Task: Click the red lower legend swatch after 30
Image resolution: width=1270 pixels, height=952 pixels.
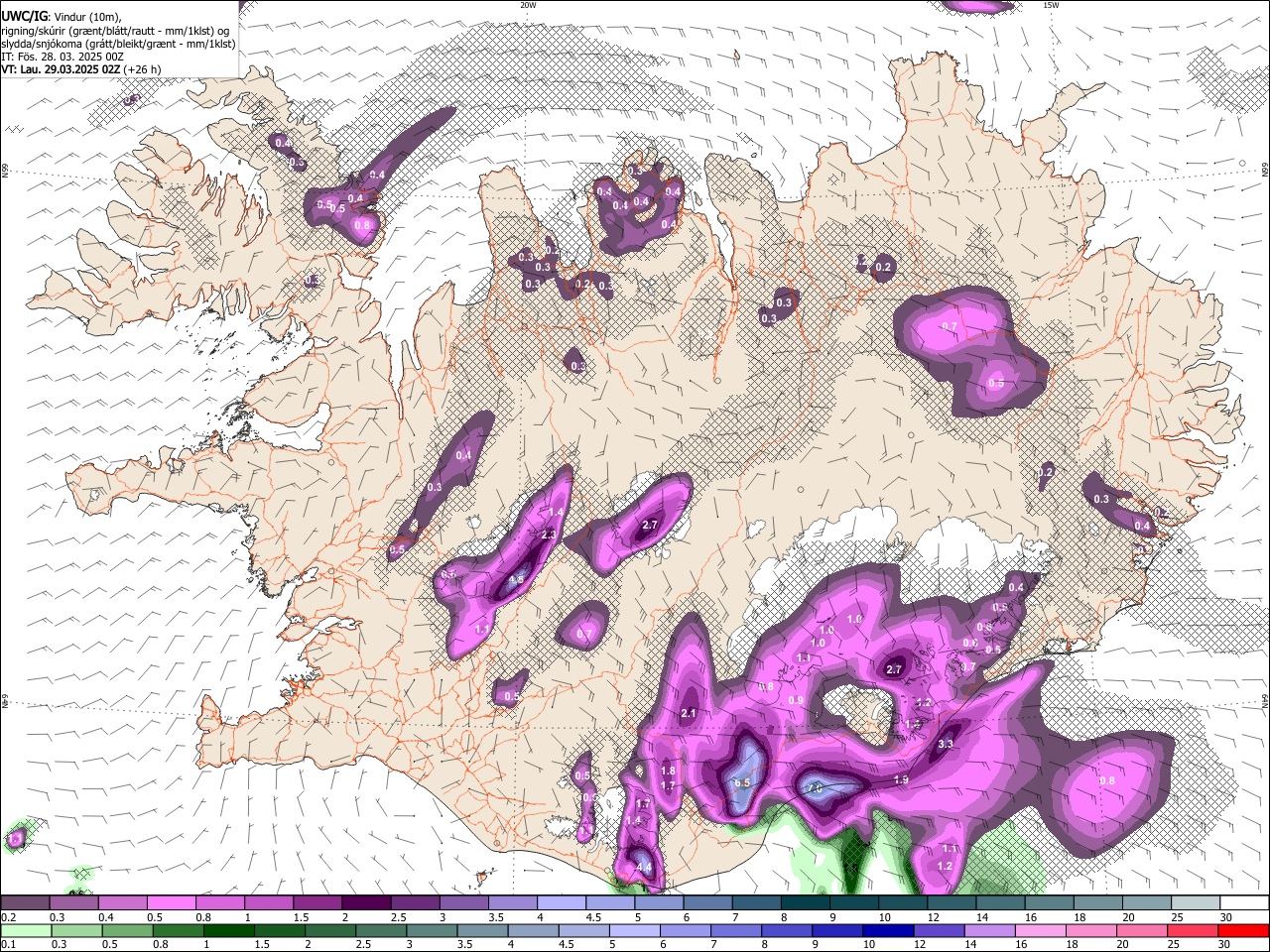Action: pyautogui.click(x=1244, y=930)
